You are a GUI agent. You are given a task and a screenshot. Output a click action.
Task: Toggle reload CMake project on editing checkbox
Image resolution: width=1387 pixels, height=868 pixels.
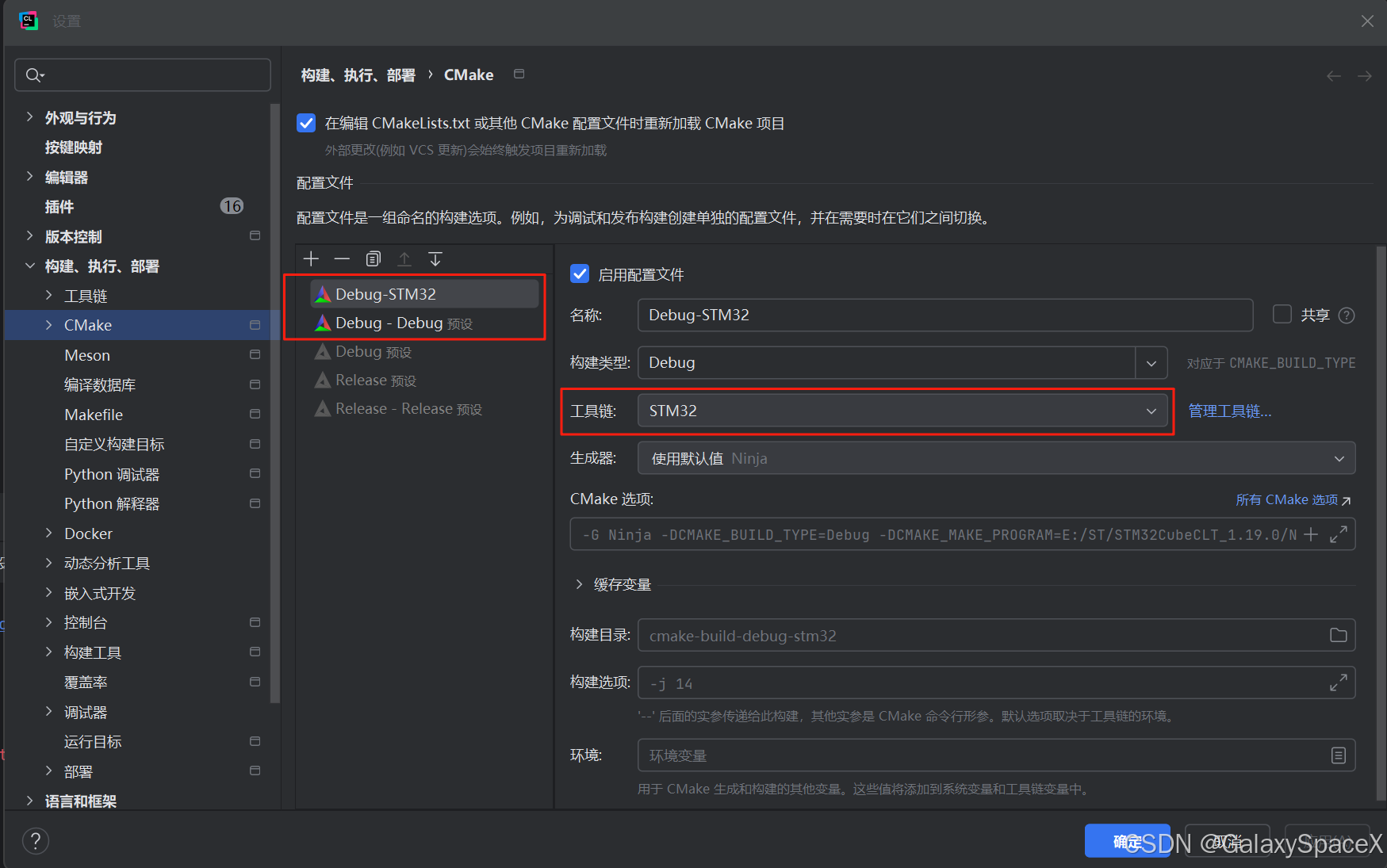306,123
